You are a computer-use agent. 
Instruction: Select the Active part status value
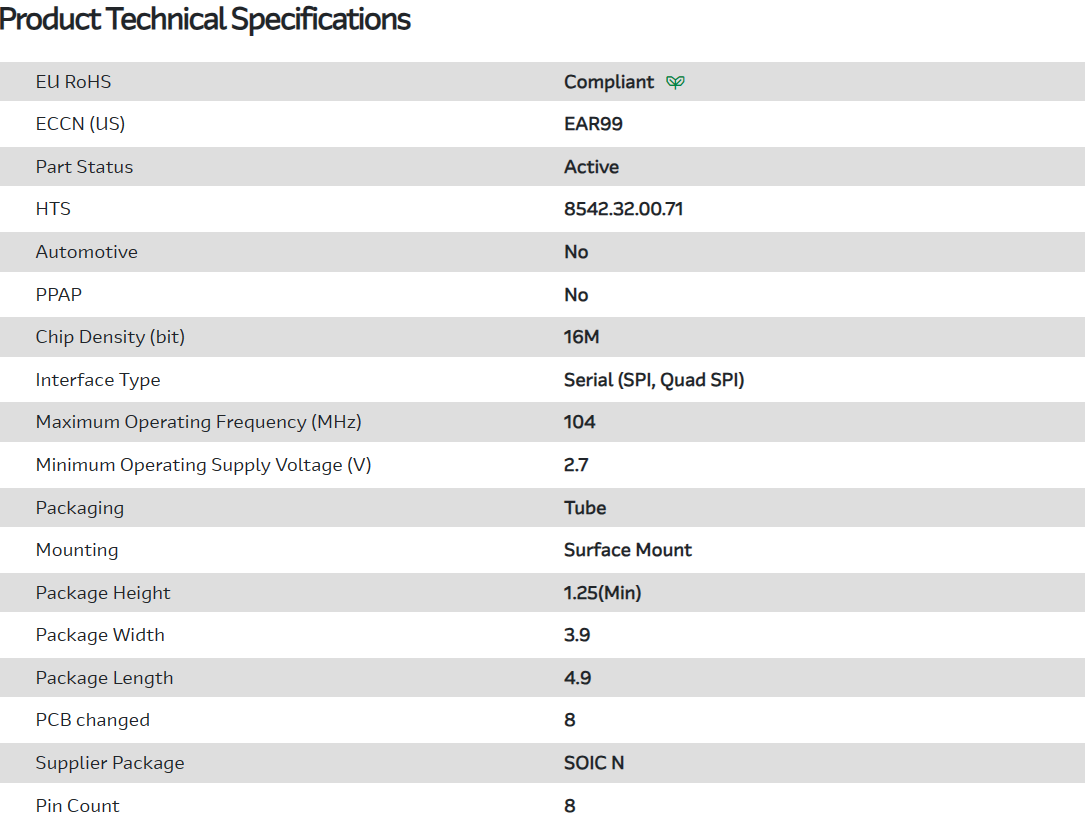click(x=591, y=167)
